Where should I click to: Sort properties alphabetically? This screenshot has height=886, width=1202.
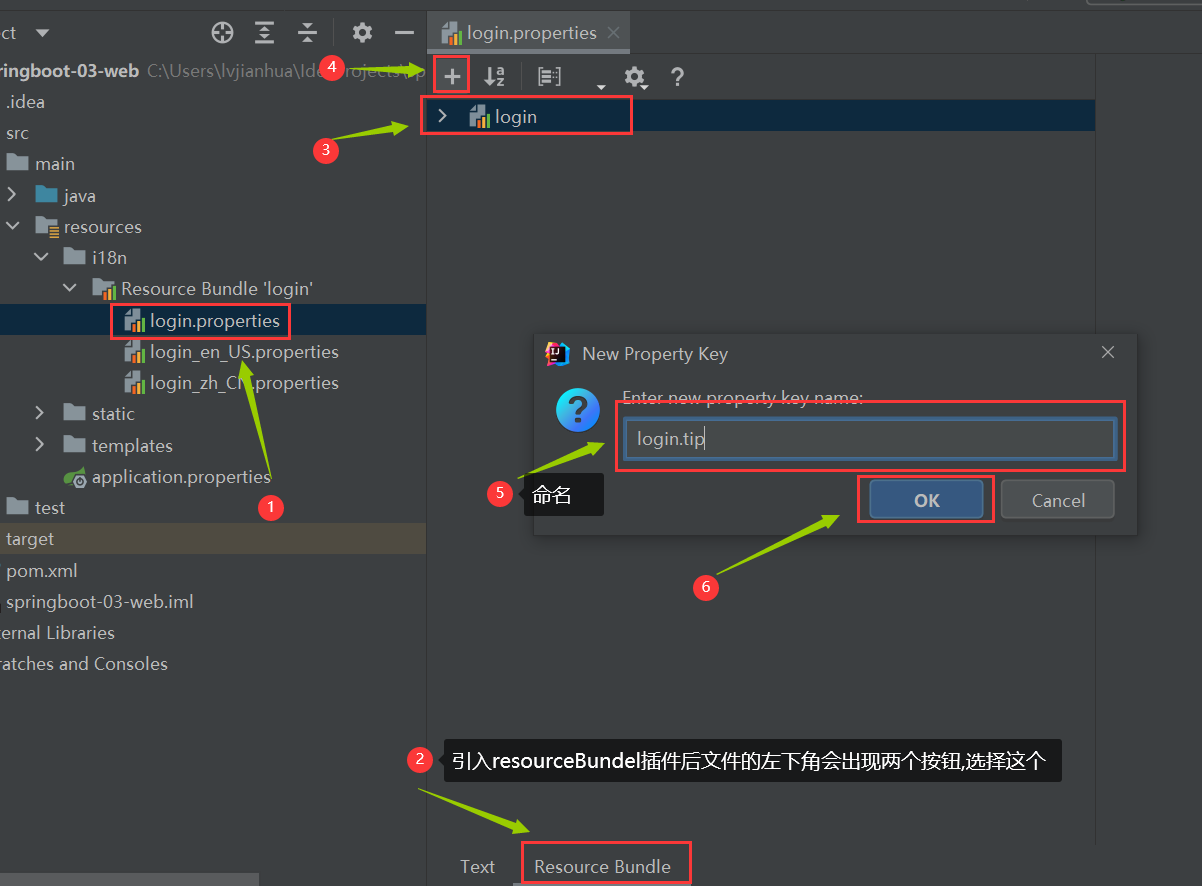click(494, 76)
